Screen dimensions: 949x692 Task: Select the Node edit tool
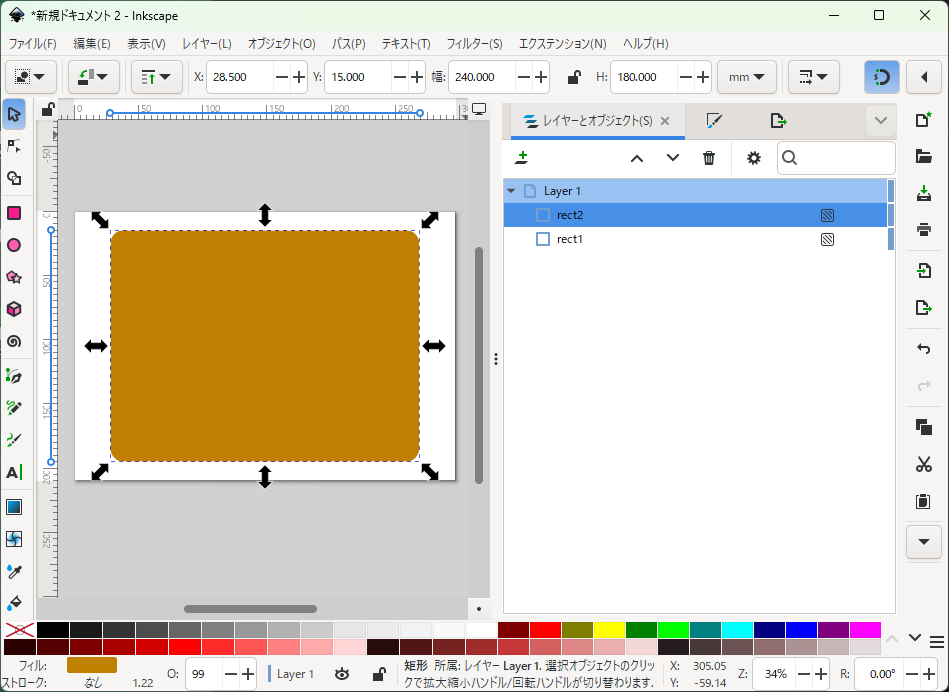pos(14,146)
